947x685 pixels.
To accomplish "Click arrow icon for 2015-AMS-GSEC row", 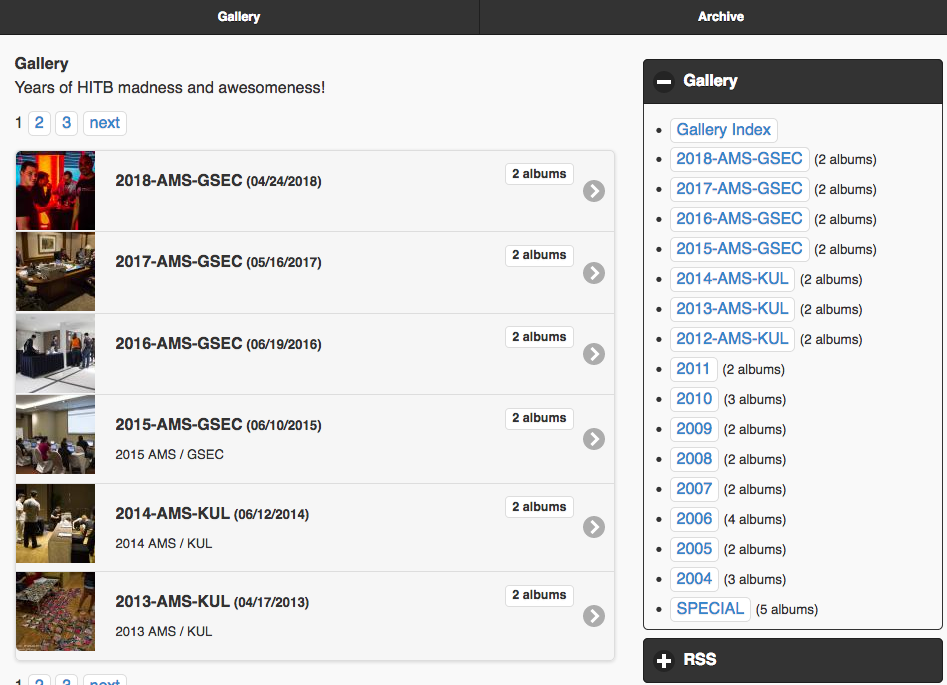I will click(594, 439).
